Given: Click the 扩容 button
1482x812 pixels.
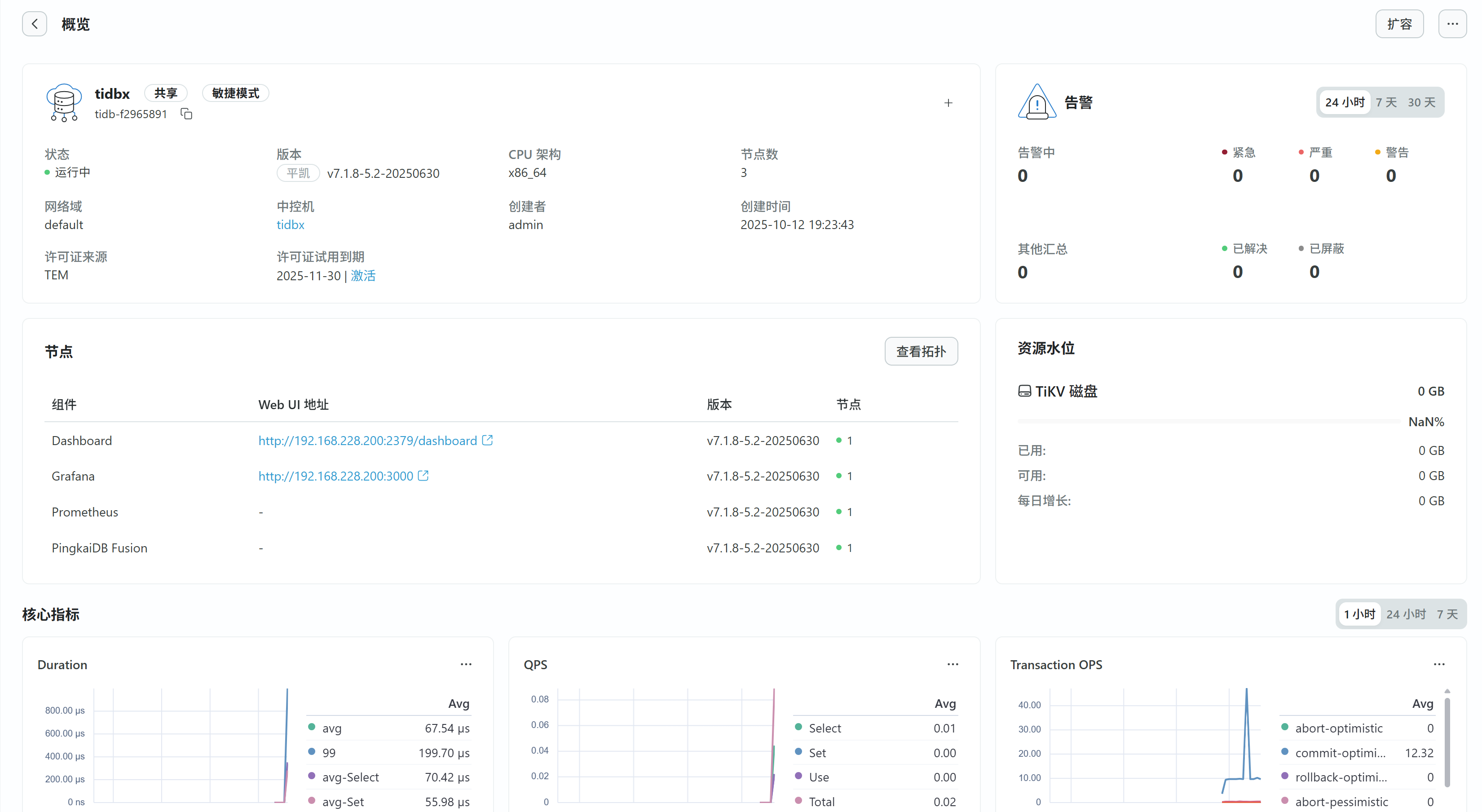Looking at the screenshot, I should (1399, 24).
